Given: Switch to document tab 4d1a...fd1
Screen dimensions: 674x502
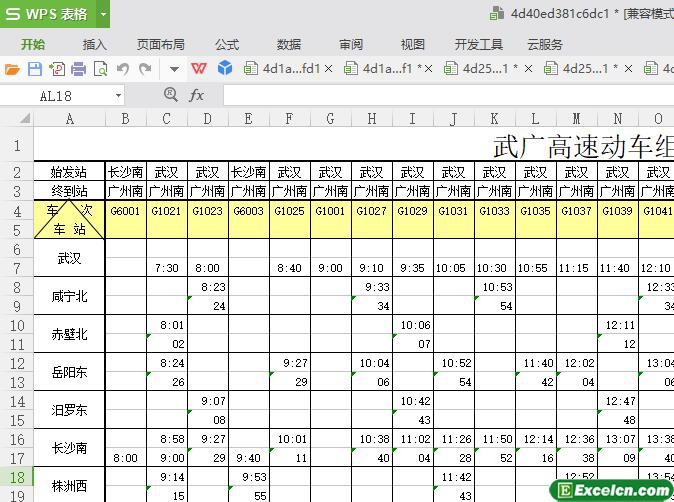Looking at the screenshot, I should (282, 68).
